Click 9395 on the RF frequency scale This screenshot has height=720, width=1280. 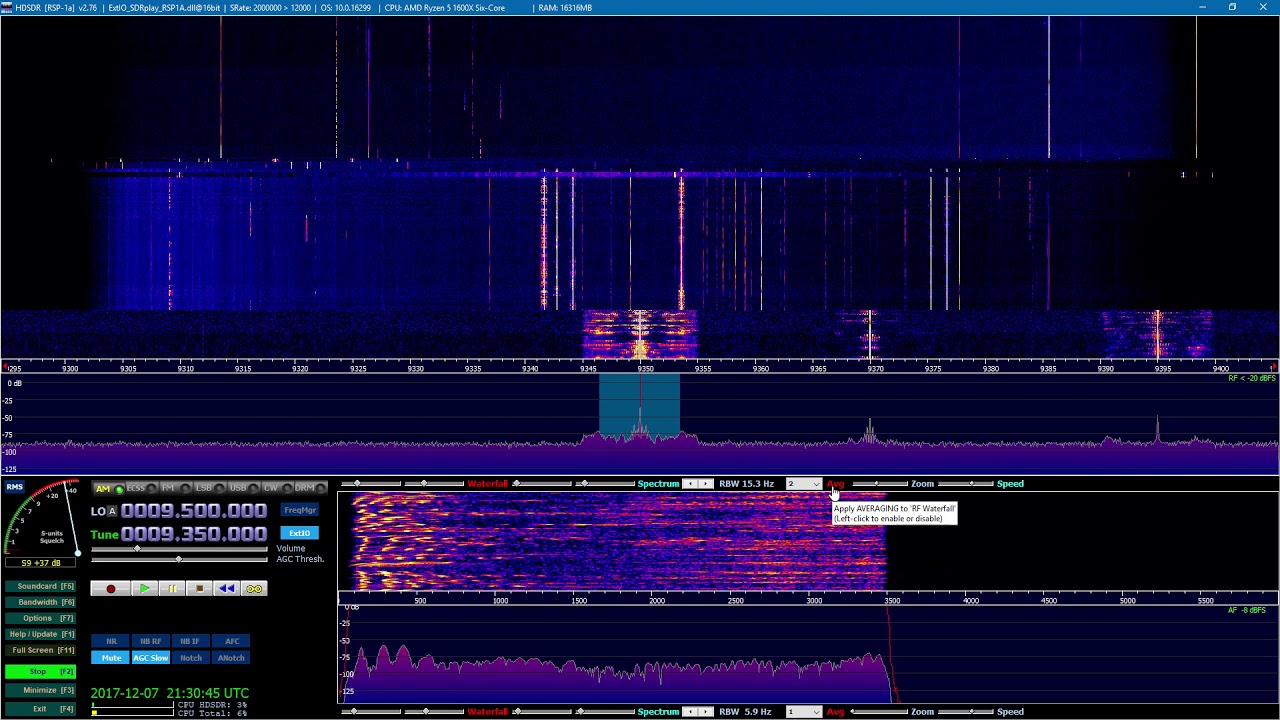point(1162,369)
